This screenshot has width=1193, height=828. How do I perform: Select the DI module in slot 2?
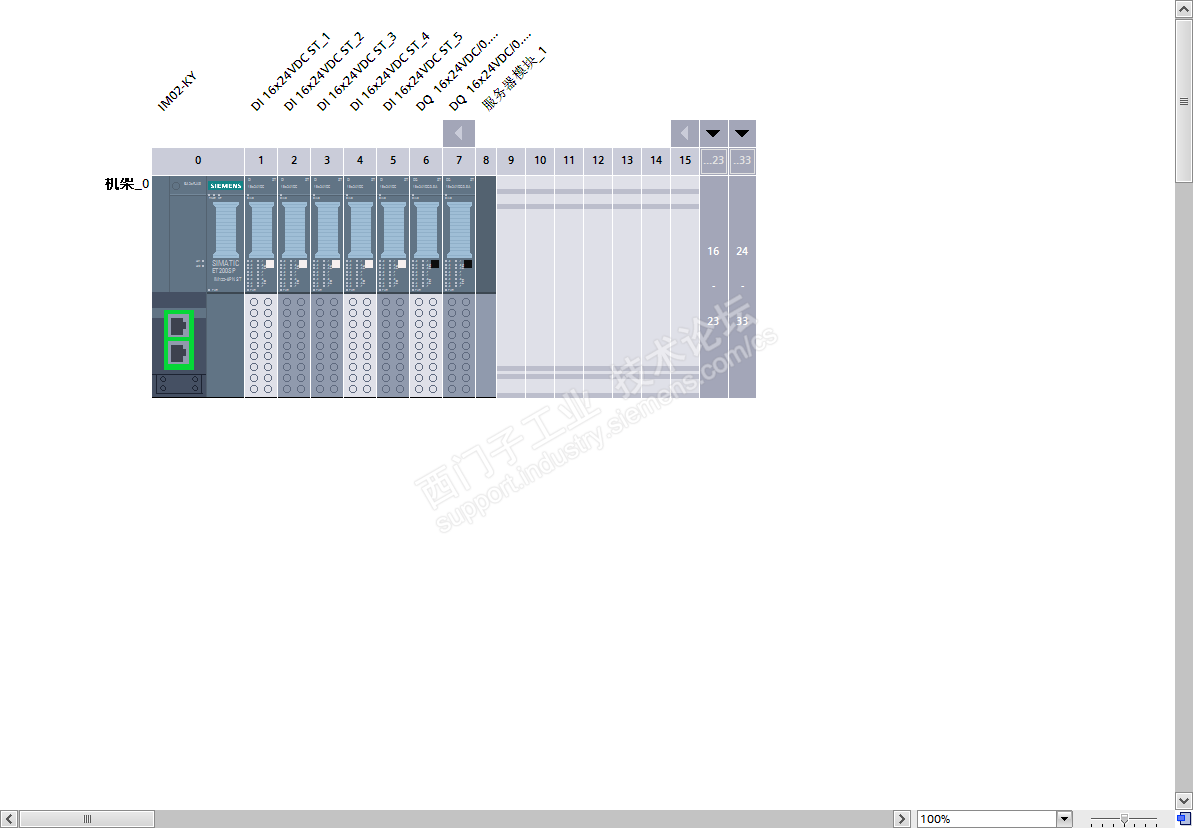coord(294,286)
